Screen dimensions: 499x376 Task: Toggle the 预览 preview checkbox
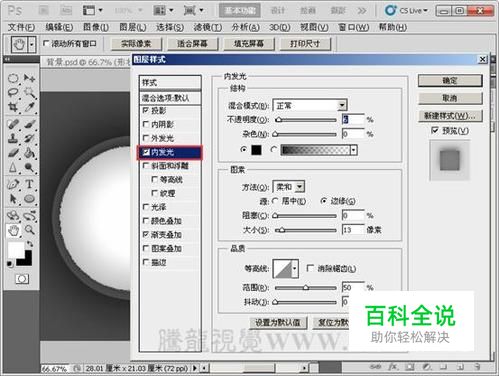click(435, 130)
